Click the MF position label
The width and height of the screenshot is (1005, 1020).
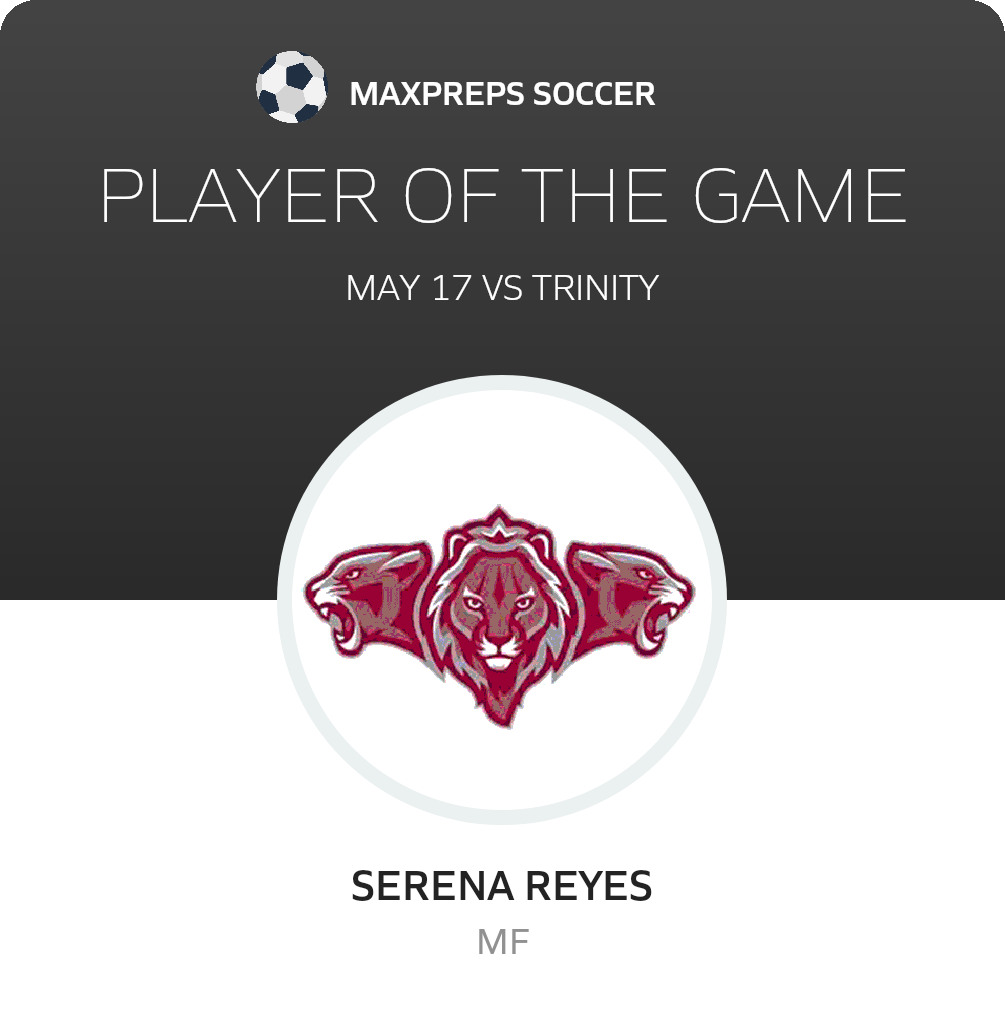tap(503, 943)
